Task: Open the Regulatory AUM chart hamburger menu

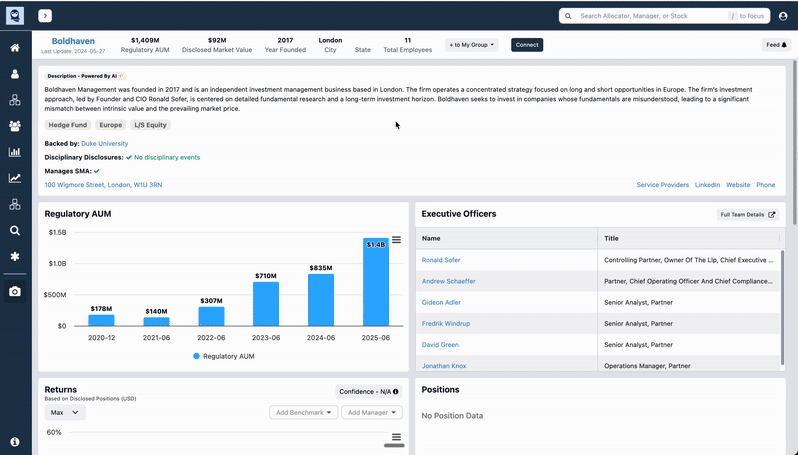Action: click(396, 240)
